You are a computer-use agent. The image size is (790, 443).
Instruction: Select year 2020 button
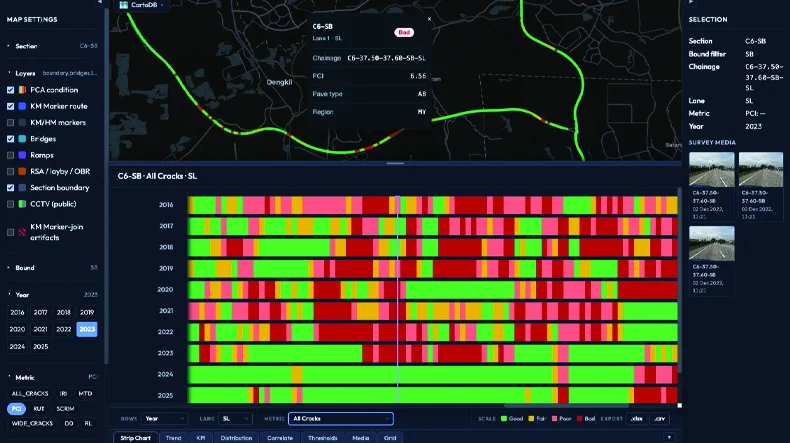pos(17,329)
